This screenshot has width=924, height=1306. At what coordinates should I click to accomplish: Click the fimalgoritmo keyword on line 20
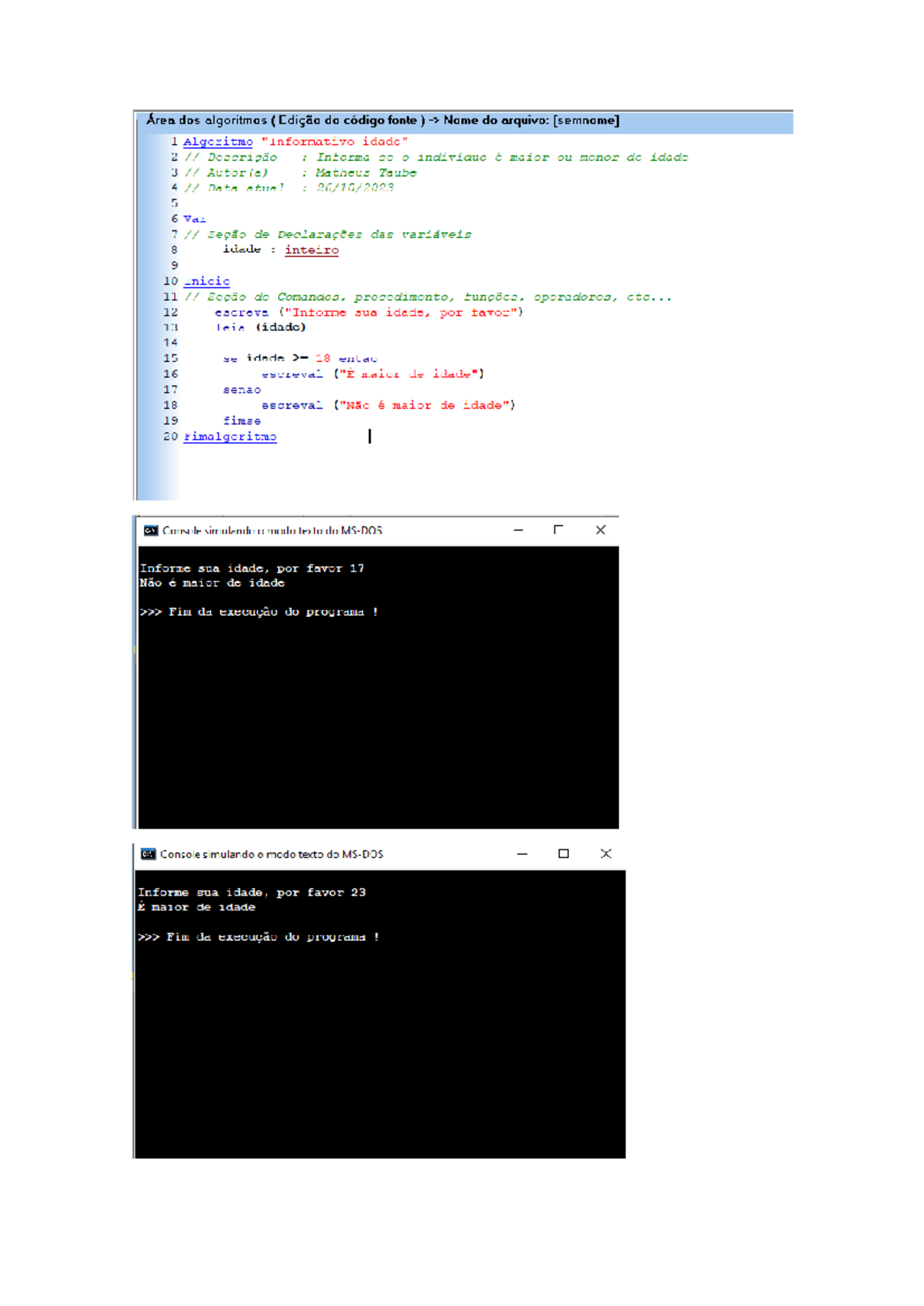229,437
